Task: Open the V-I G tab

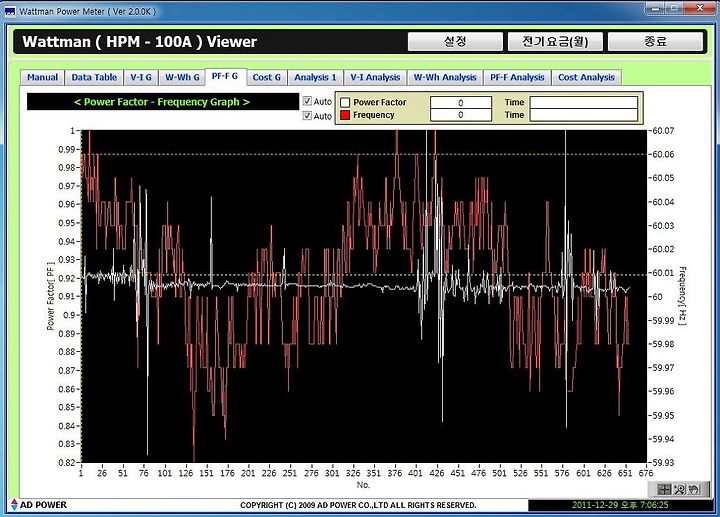Action: click(141, 77)
